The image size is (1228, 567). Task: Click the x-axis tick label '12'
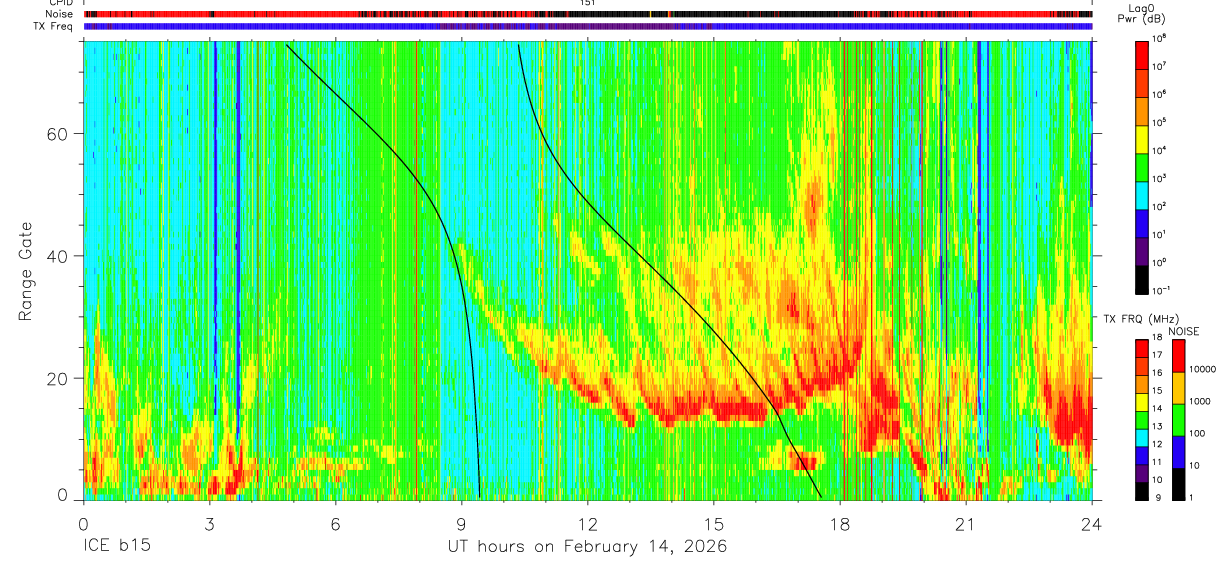click(587, 522)
